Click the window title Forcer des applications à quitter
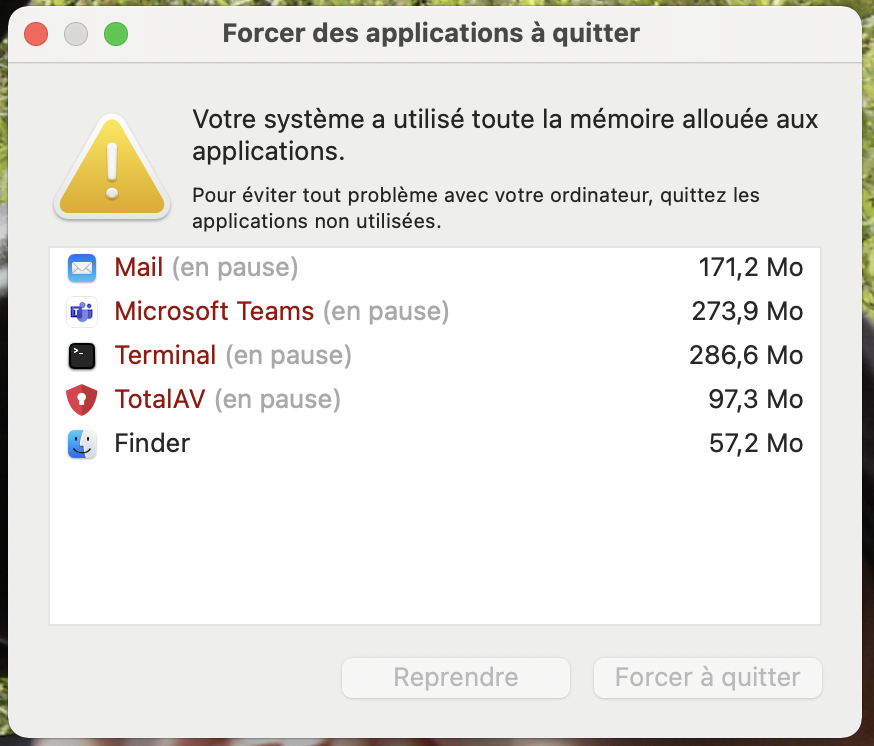 (x=431, y=33)
